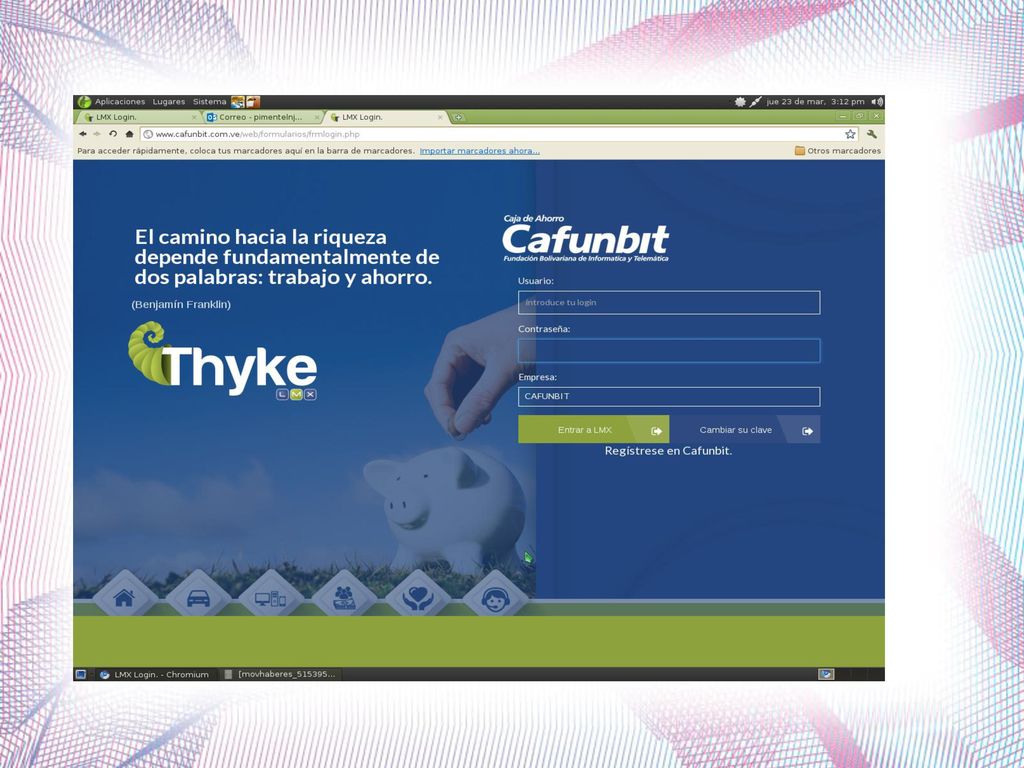Click launcher icon next to Sistema menu

(238, 102)
